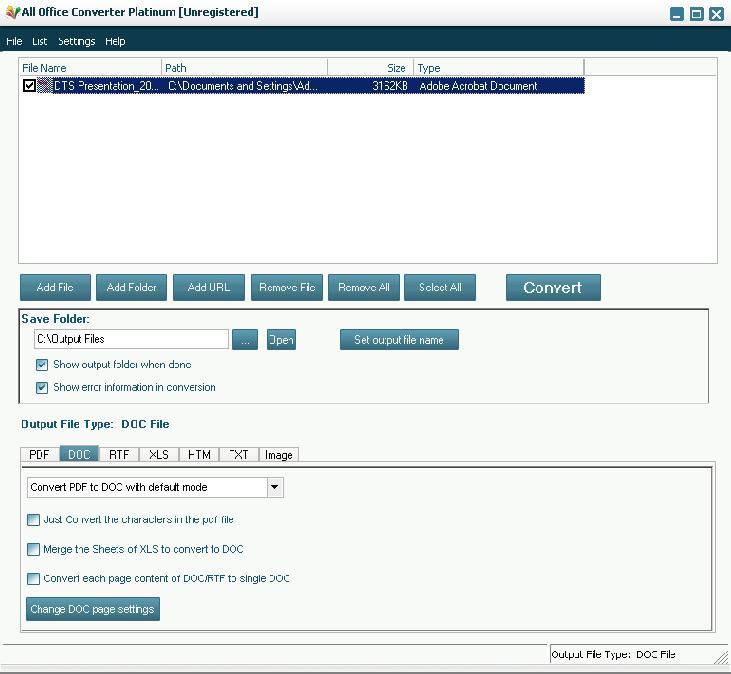Toggle Show error information in conversion

click(42, 387)
